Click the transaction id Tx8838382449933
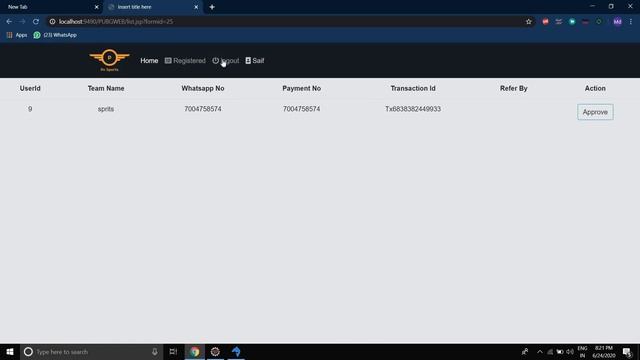 coord(413,109)
